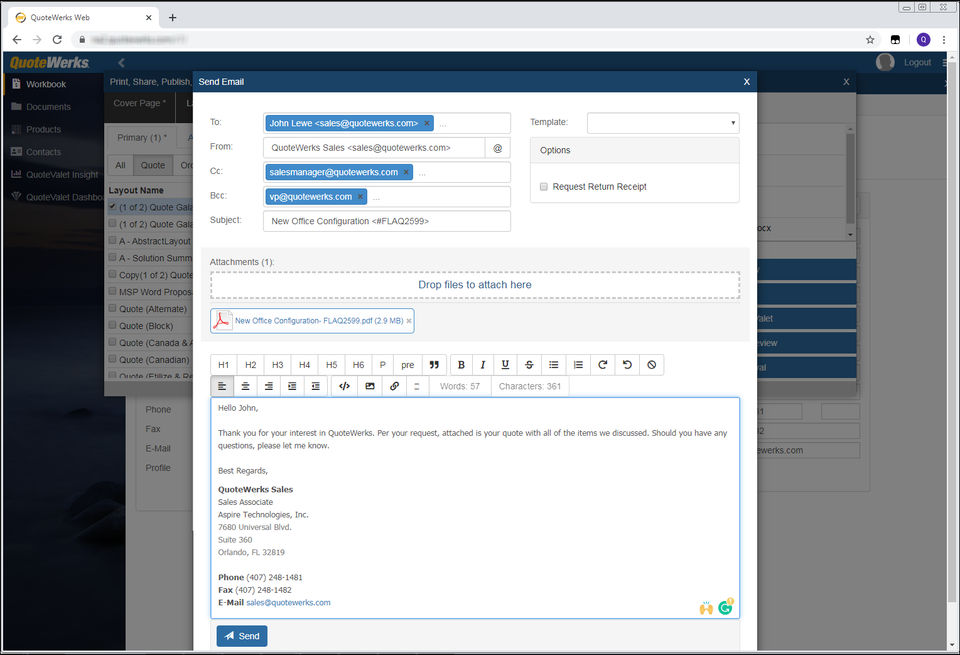Apply H3 heading format
This screenshot has height=655, width=960.
pos(277,365)
